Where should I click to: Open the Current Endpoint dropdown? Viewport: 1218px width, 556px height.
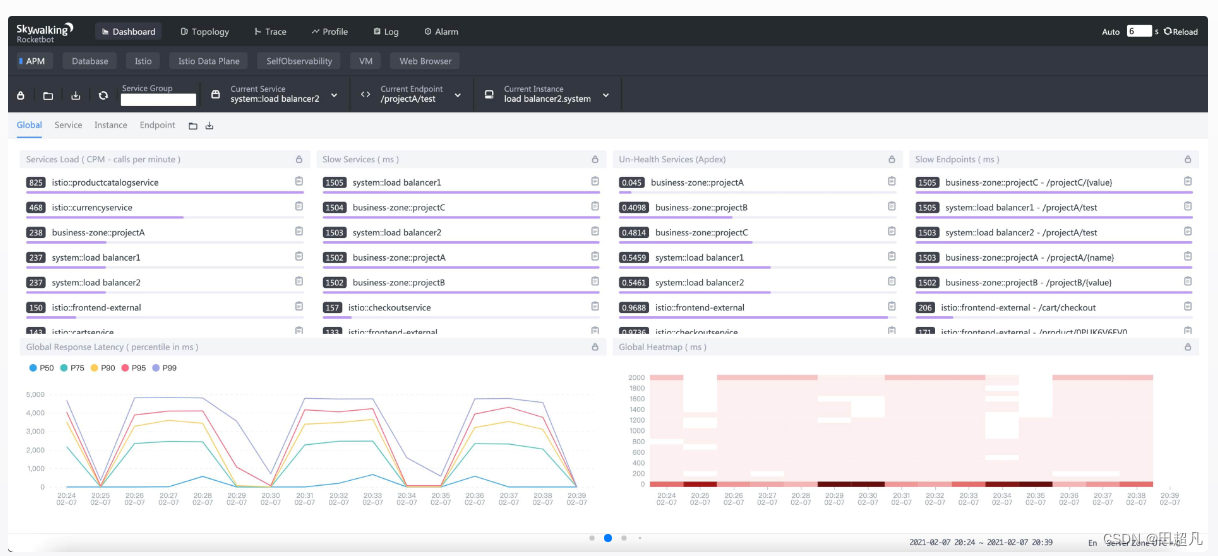411,94
